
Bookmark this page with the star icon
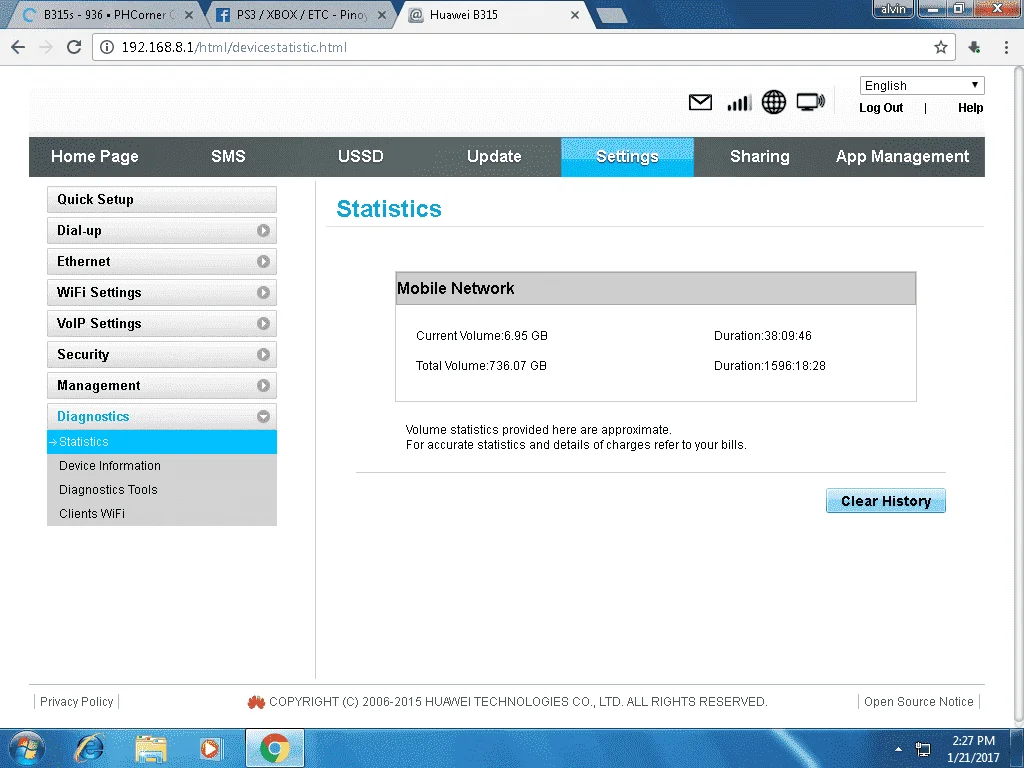pos(940,47)
